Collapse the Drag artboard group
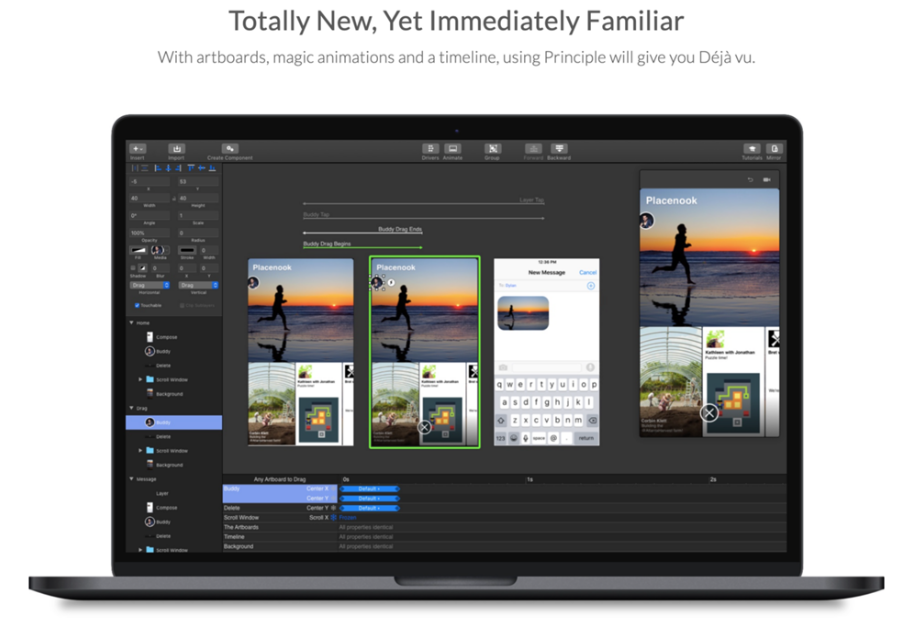 tap(131, 408)
